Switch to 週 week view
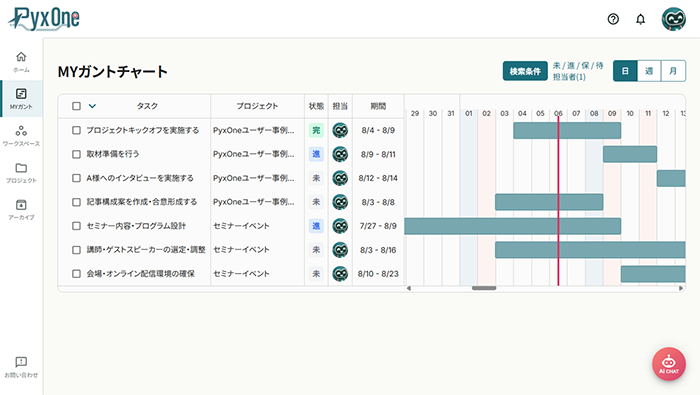Screen dimensions: 700x395 click(x=649, y=71)
